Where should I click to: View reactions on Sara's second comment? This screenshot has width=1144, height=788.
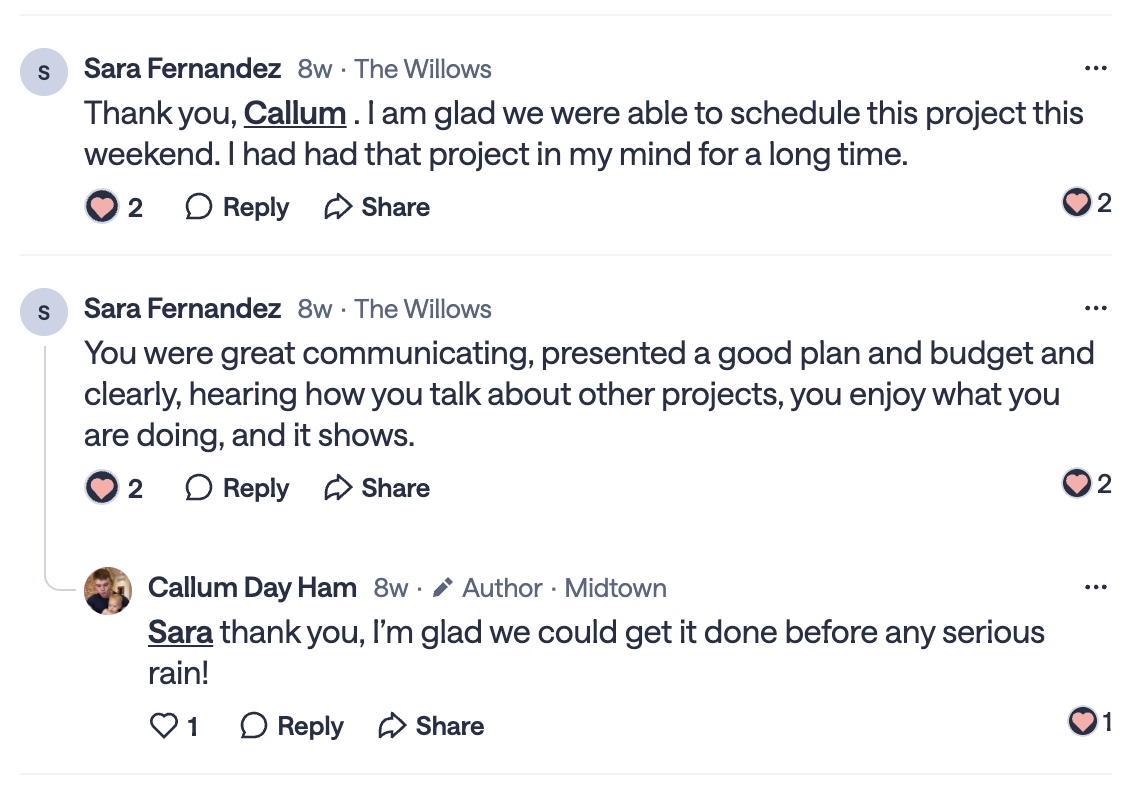point(1086,484)
